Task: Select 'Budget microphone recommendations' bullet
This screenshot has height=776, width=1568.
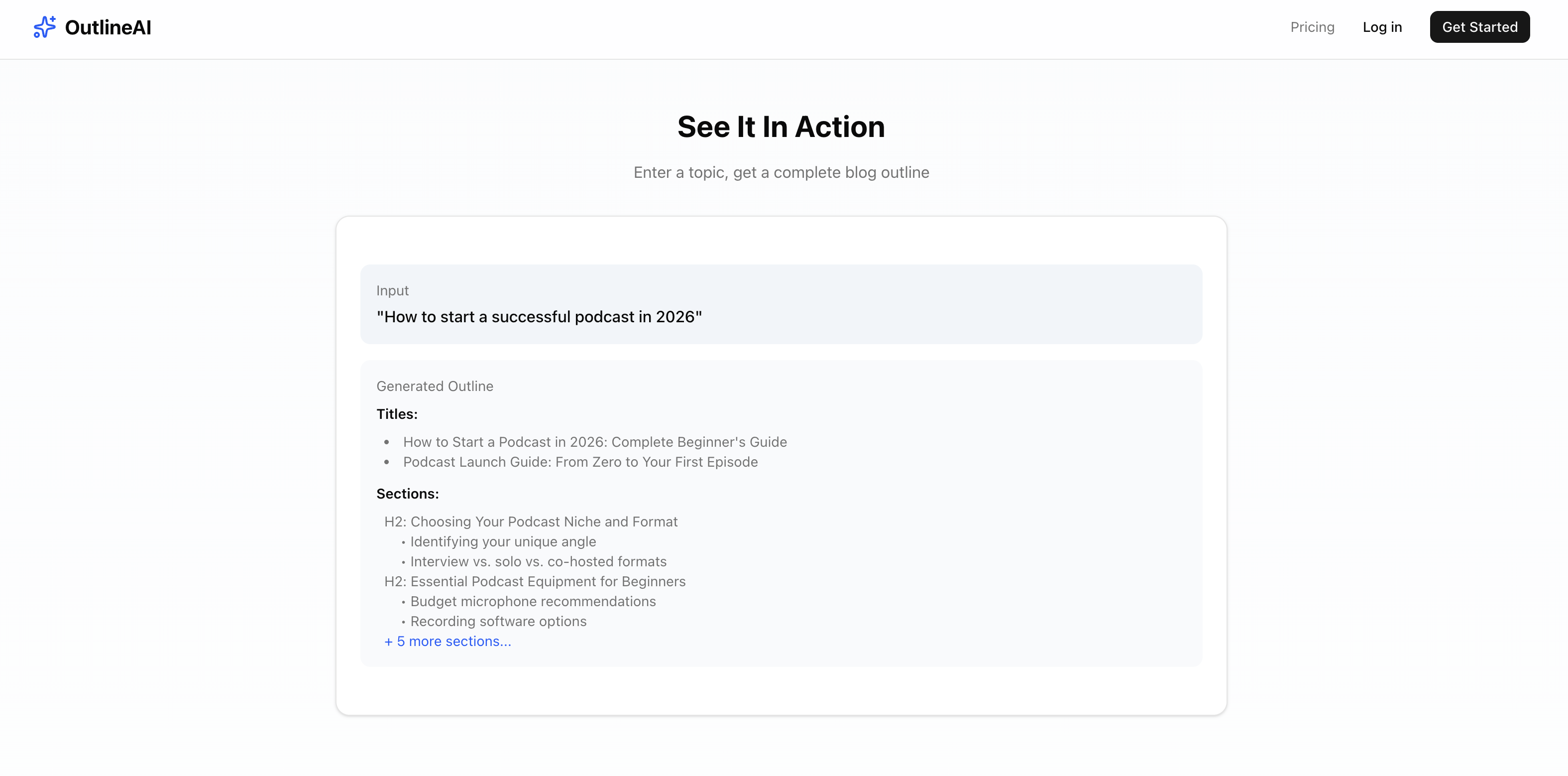Action: (533, 601)
